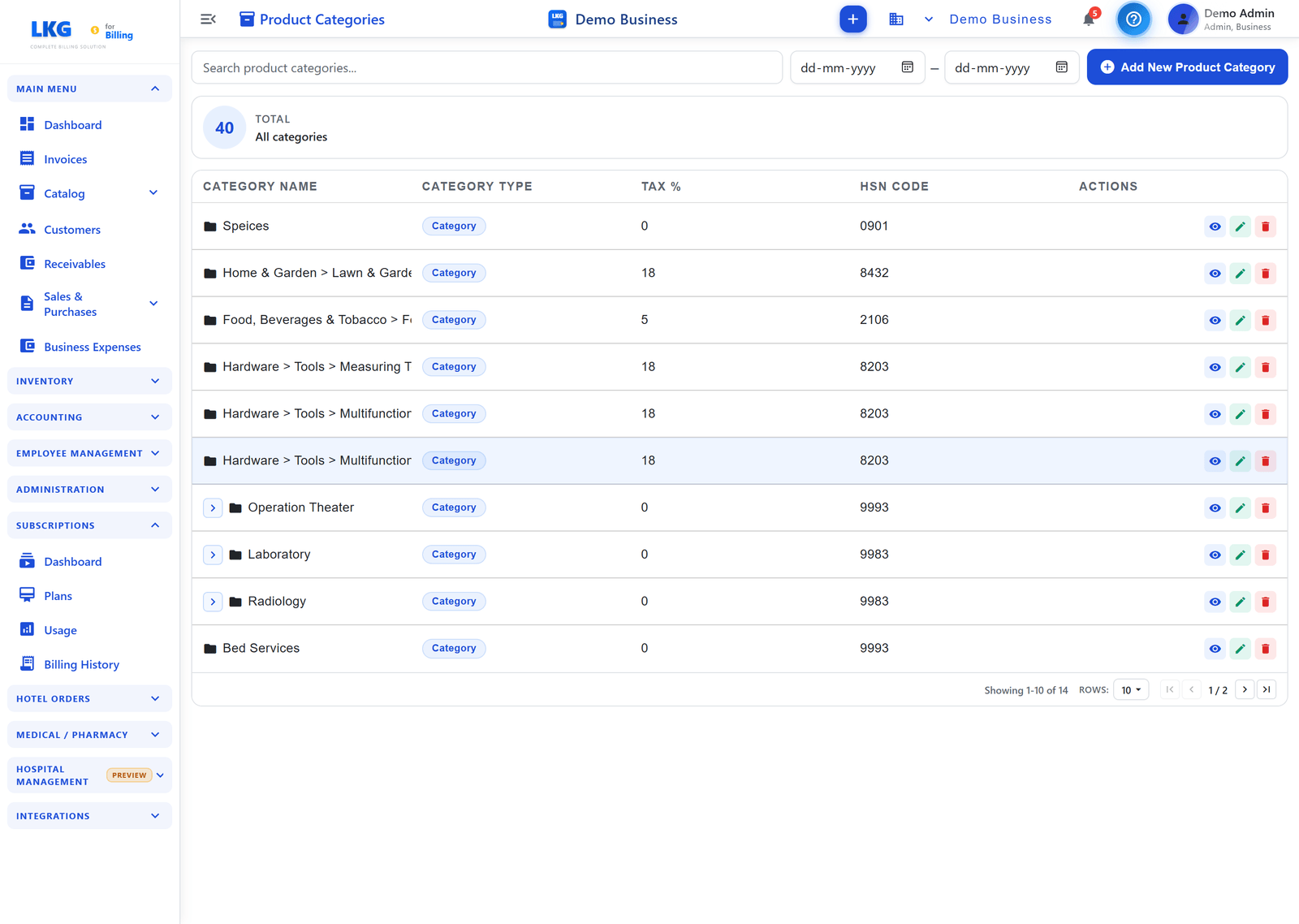This screenshot has height=924, width=1299.
Task: Edit the Radiology category
Action: point(1240,602)
